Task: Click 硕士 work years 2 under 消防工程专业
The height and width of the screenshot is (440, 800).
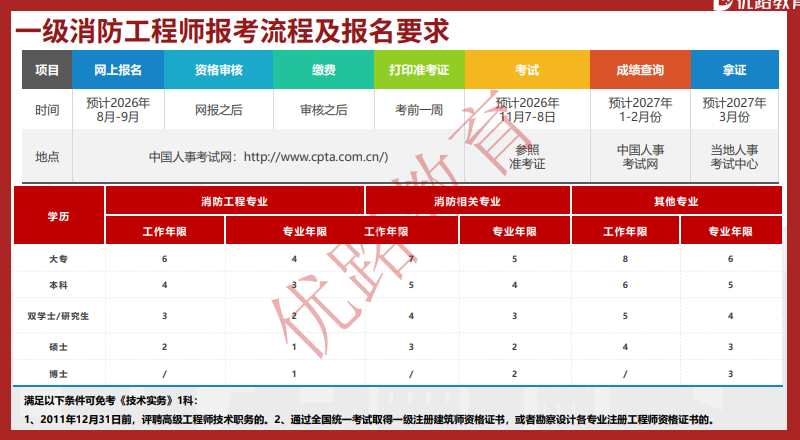Action: tap(164, 347)
